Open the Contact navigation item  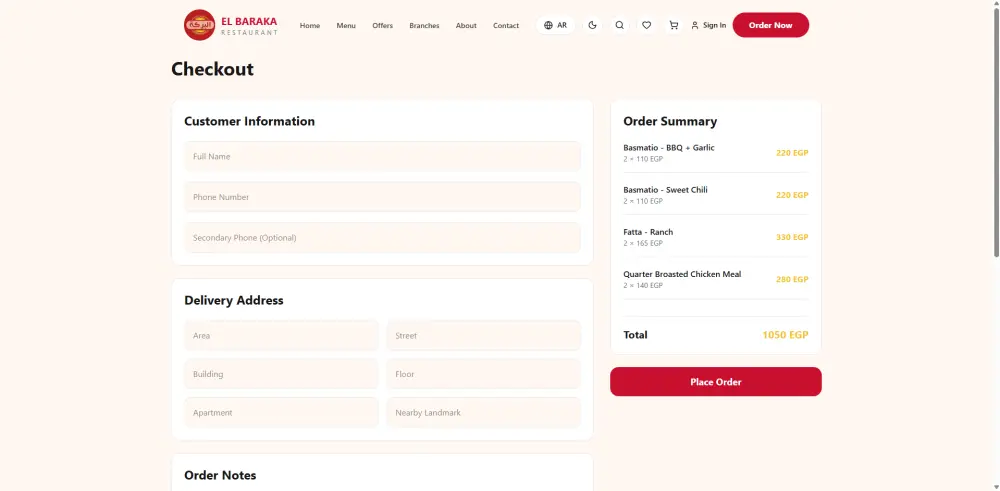point(506,26)
